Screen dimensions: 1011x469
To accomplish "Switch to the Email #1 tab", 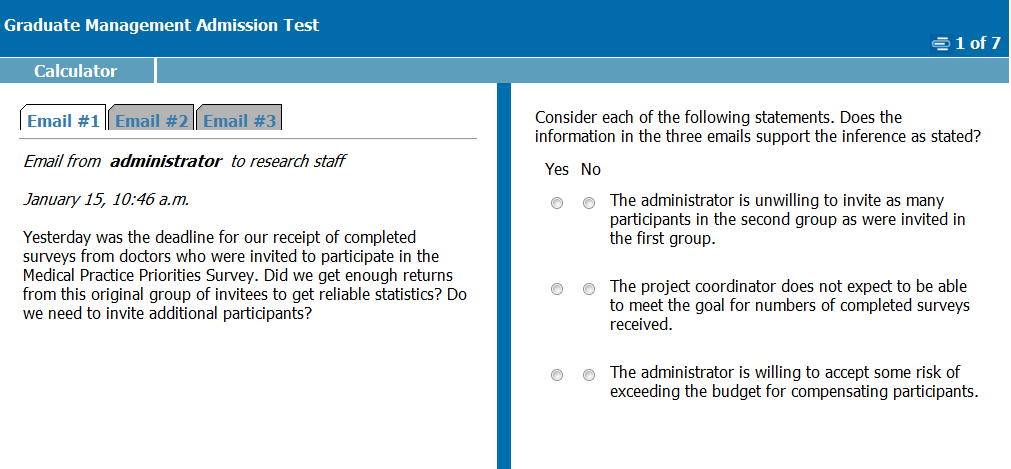I will click(63, 120).
